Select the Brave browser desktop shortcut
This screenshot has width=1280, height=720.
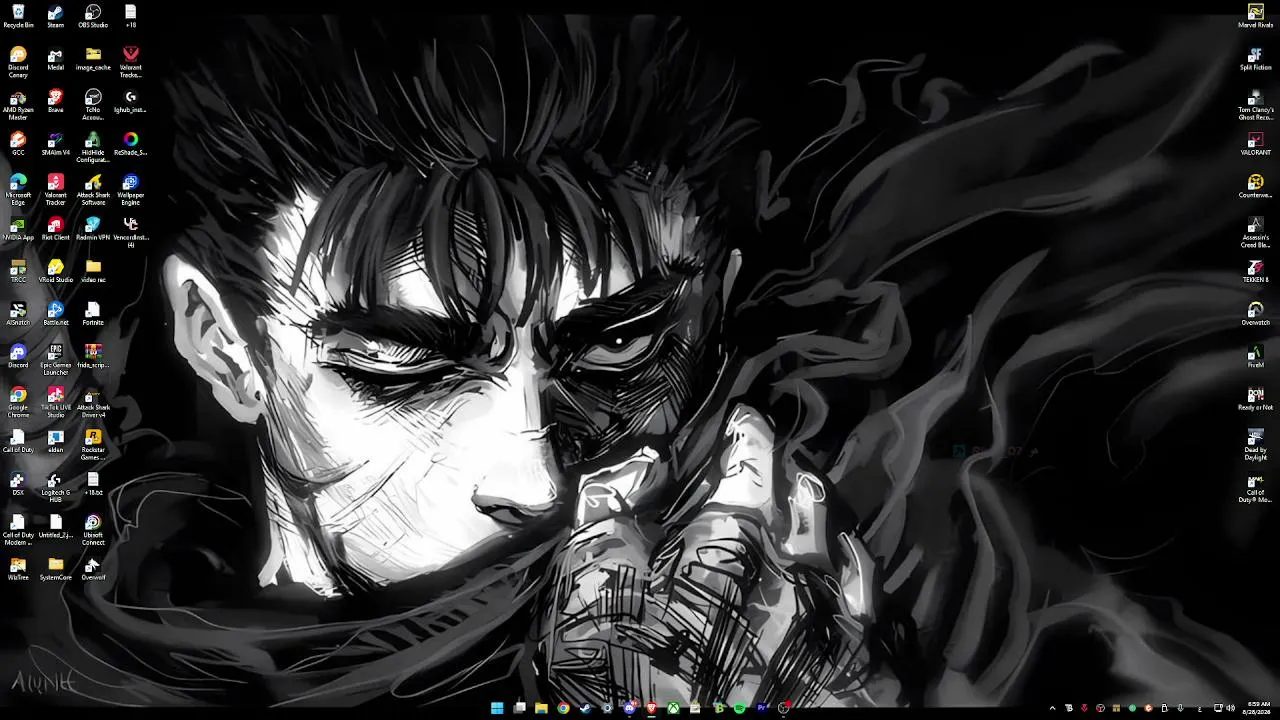[56, 102]
